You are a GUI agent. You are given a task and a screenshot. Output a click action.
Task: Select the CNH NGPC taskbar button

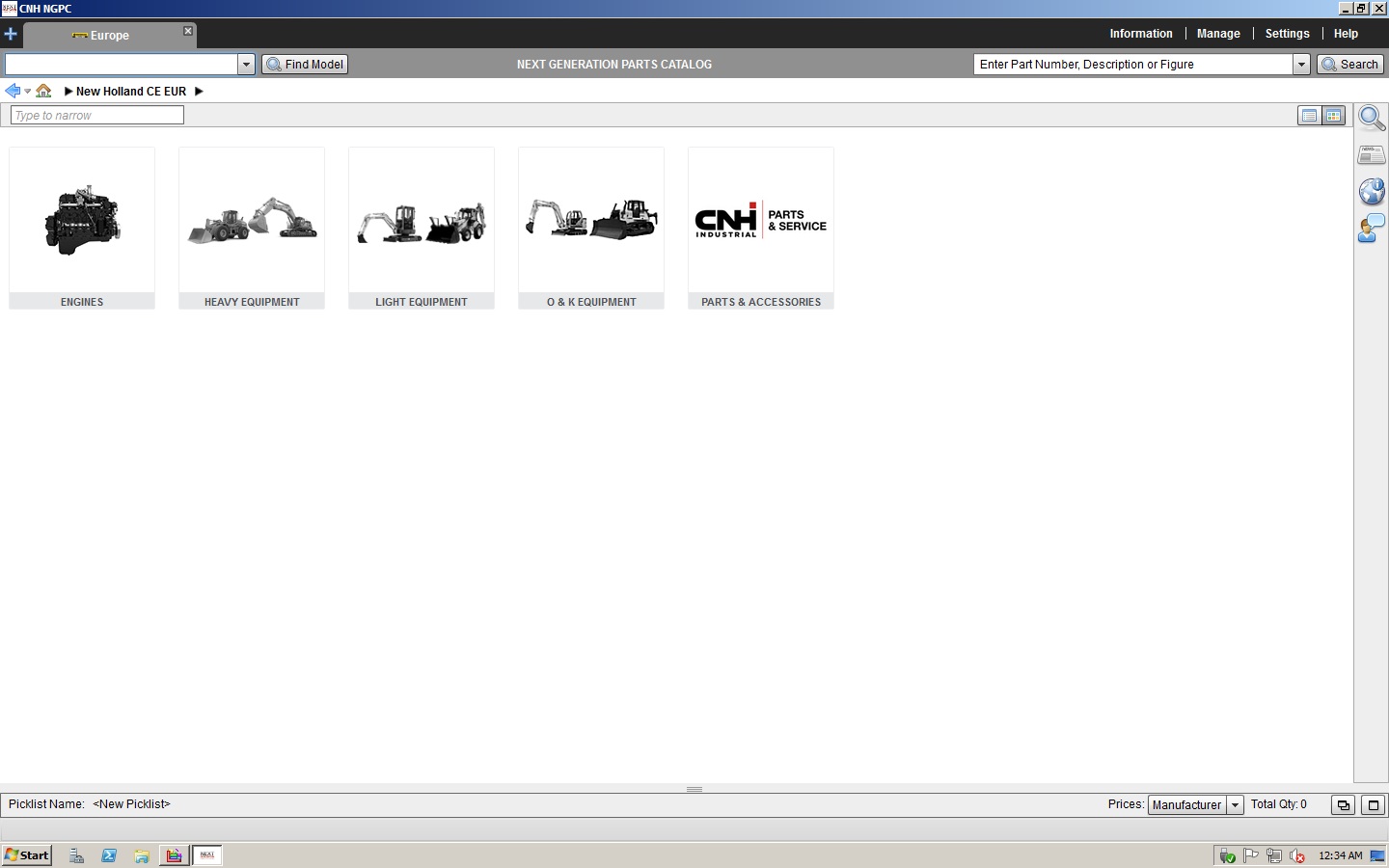coord(207,855)
